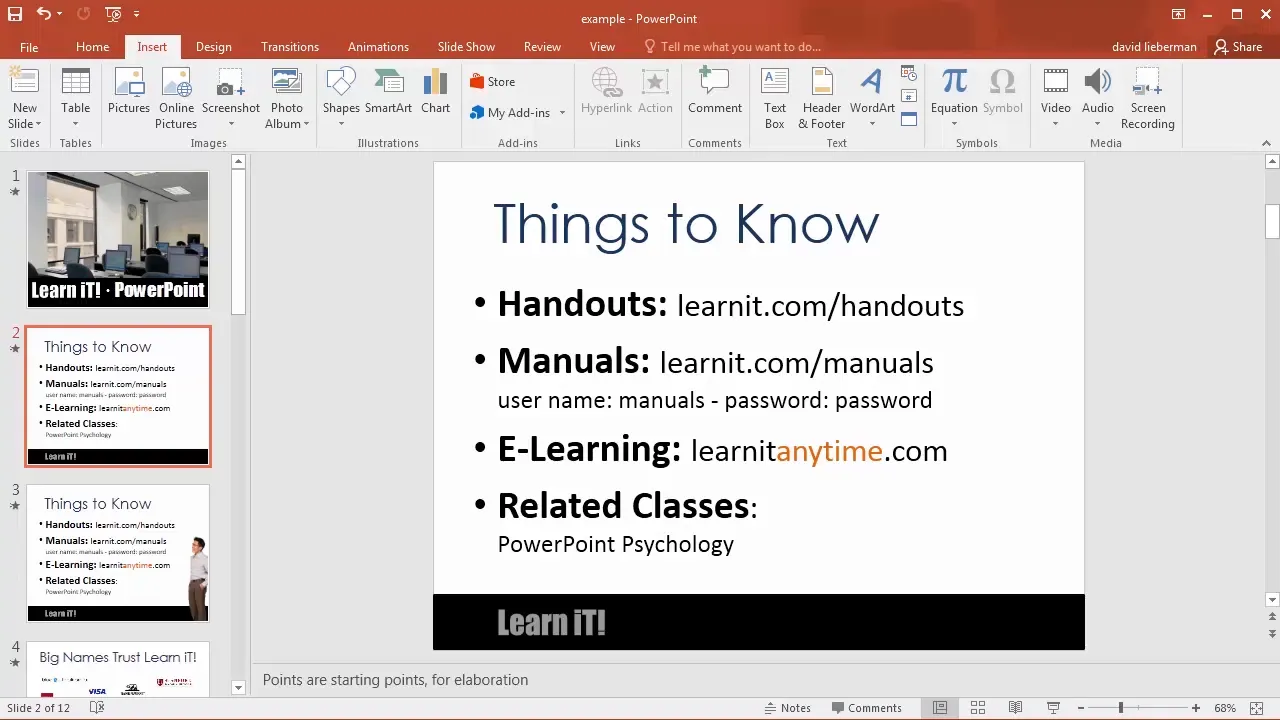Insert Pictures from this device

click(x=129, y=90)
